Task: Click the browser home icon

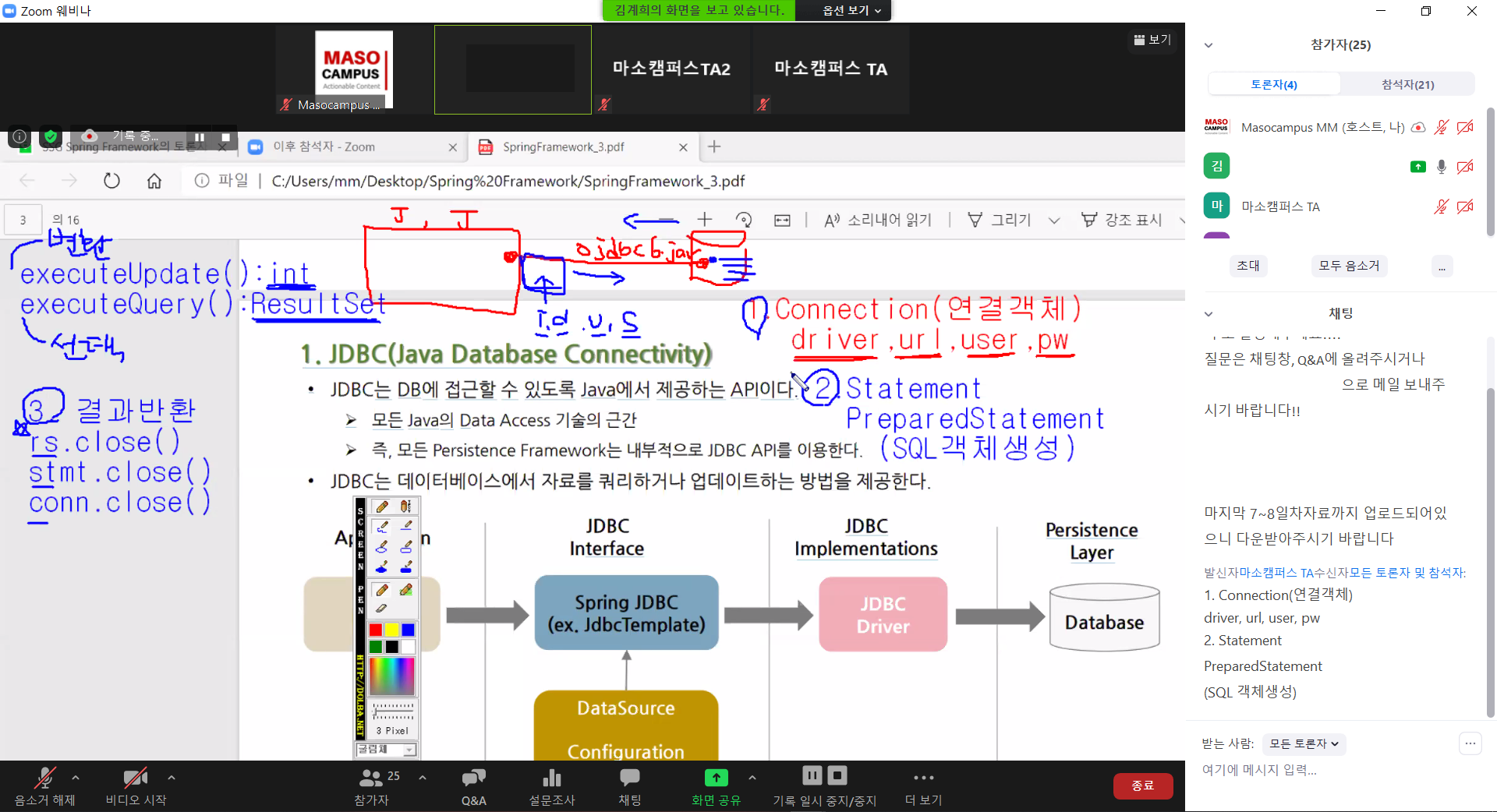Action: tap(154, 181)
